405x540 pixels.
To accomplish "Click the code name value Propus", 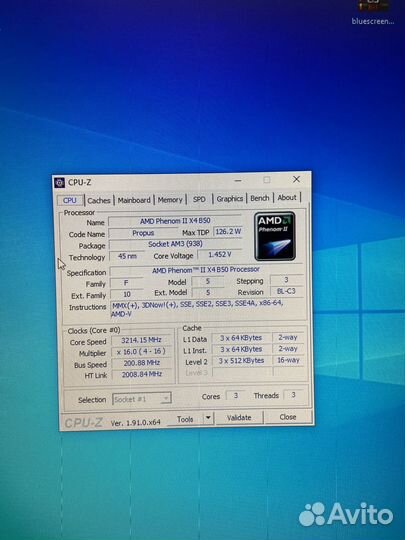I will point(143,233).
